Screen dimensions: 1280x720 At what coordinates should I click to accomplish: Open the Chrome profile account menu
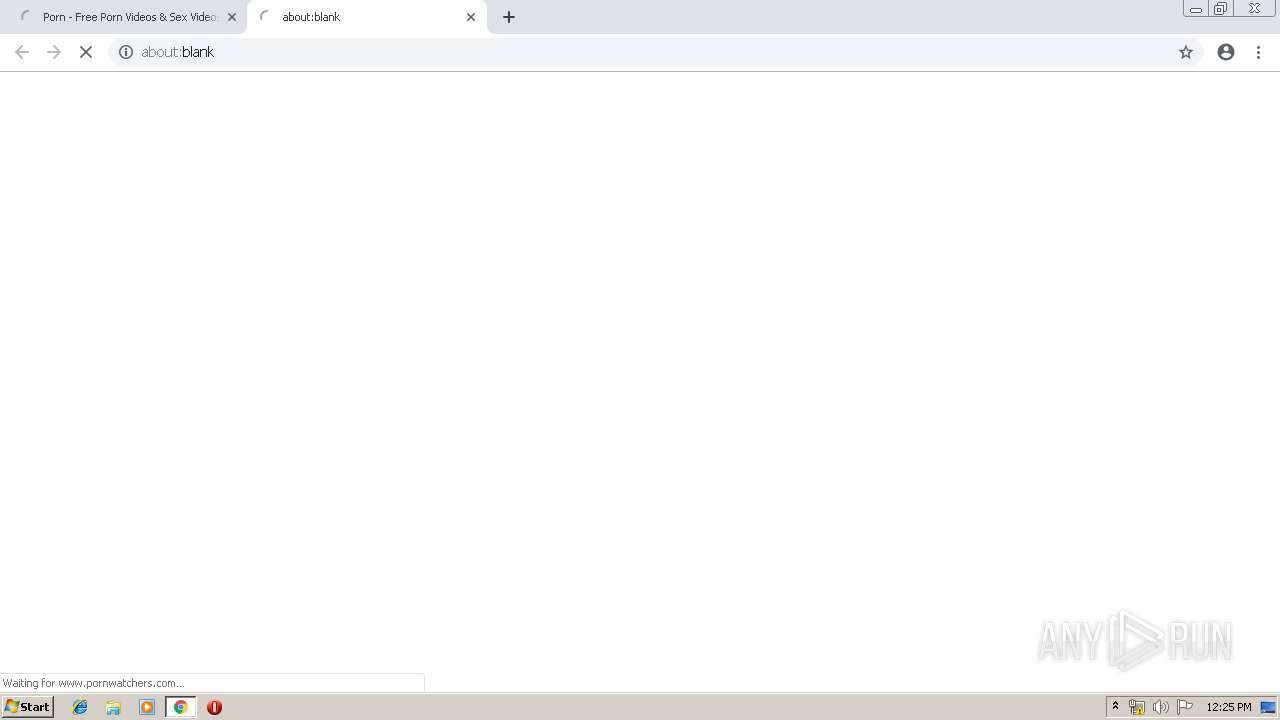click(1226, 52)
